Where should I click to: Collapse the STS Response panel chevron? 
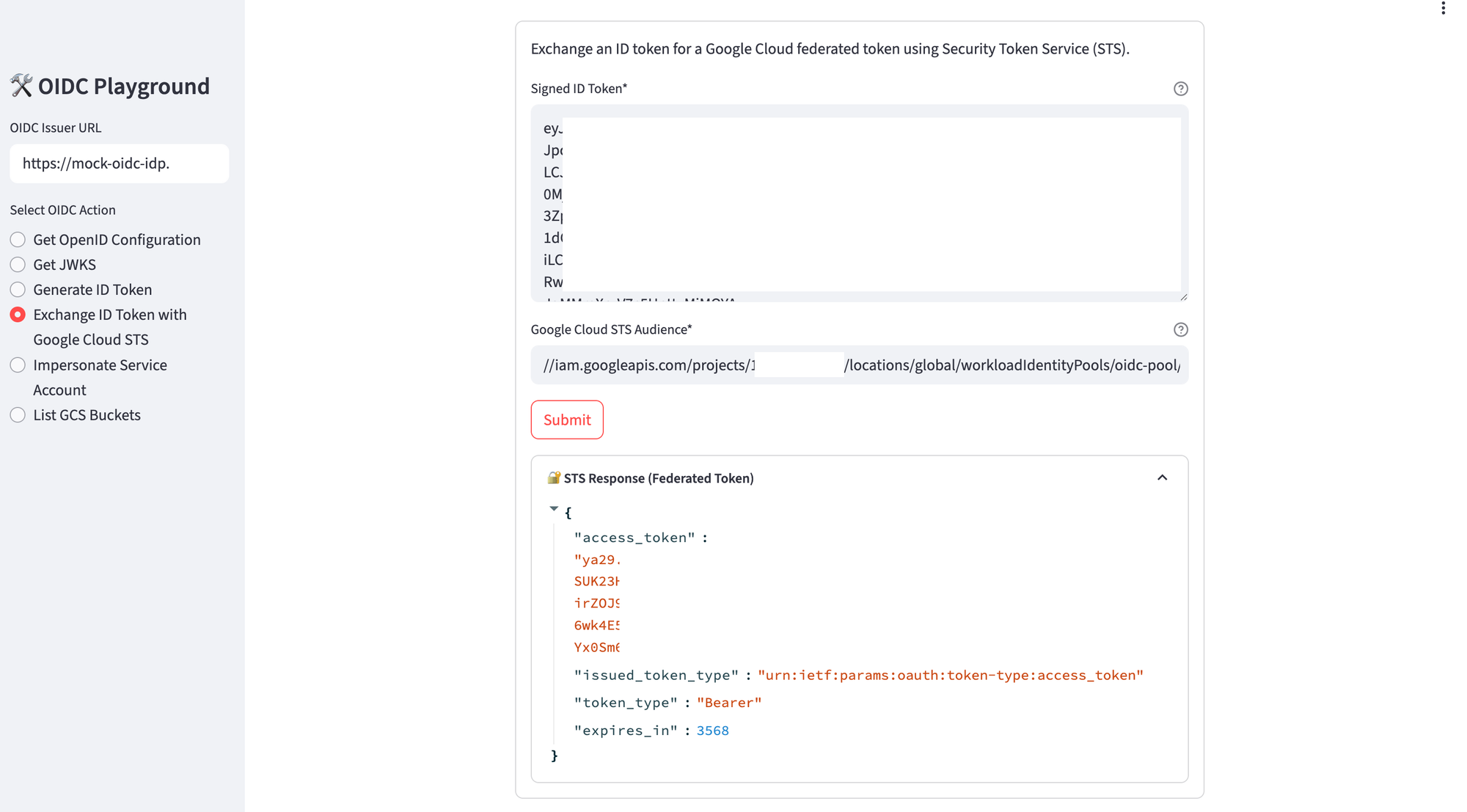point(1162,477)
